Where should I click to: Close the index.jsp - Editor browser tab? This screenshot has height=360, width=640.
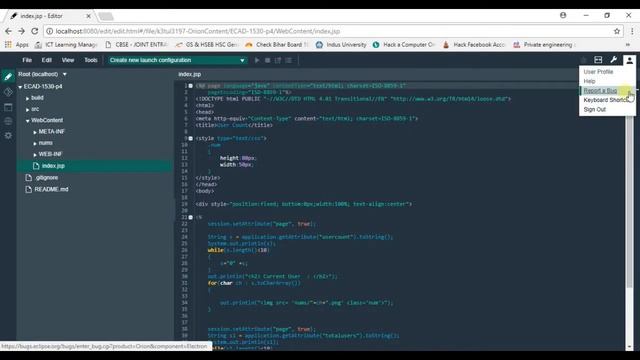tap(89, 16)
